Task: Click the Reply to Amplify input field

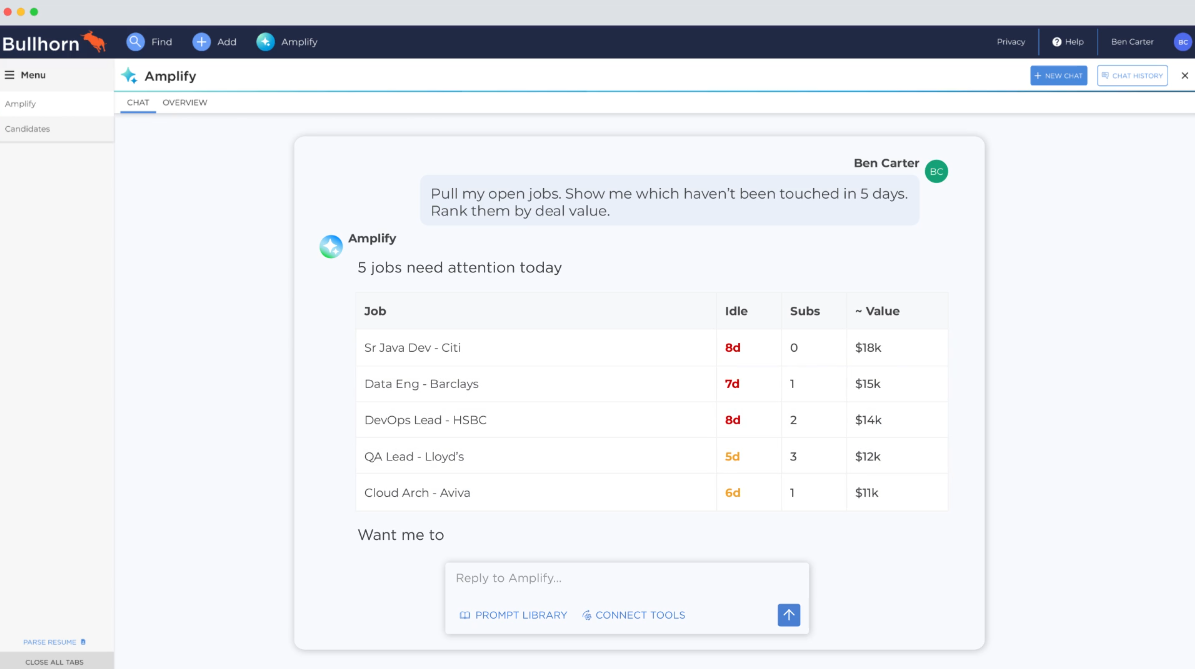Action: [626, 578]
